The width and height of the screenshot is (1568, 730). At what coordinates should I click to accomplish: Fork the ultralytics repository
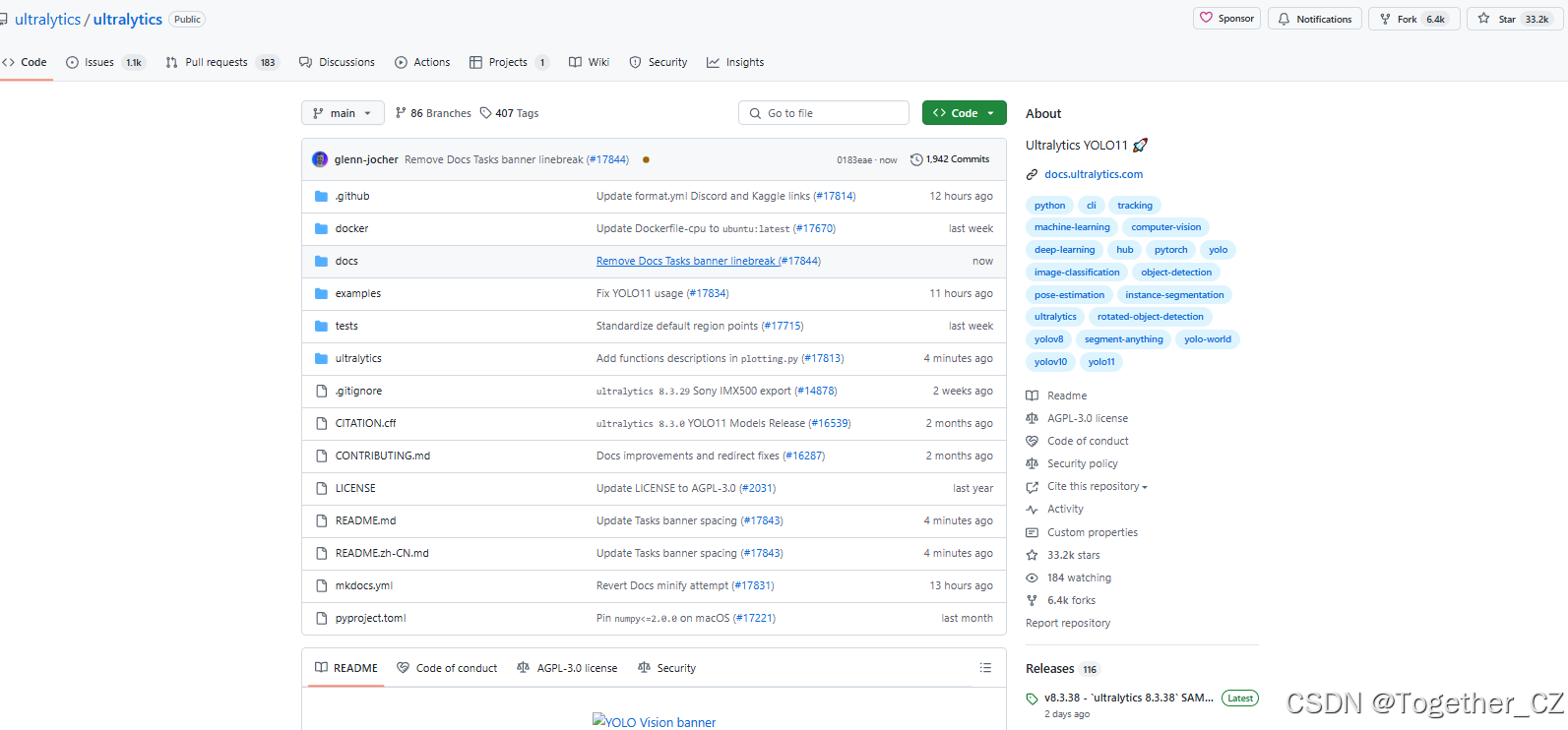pos(1413,19)
